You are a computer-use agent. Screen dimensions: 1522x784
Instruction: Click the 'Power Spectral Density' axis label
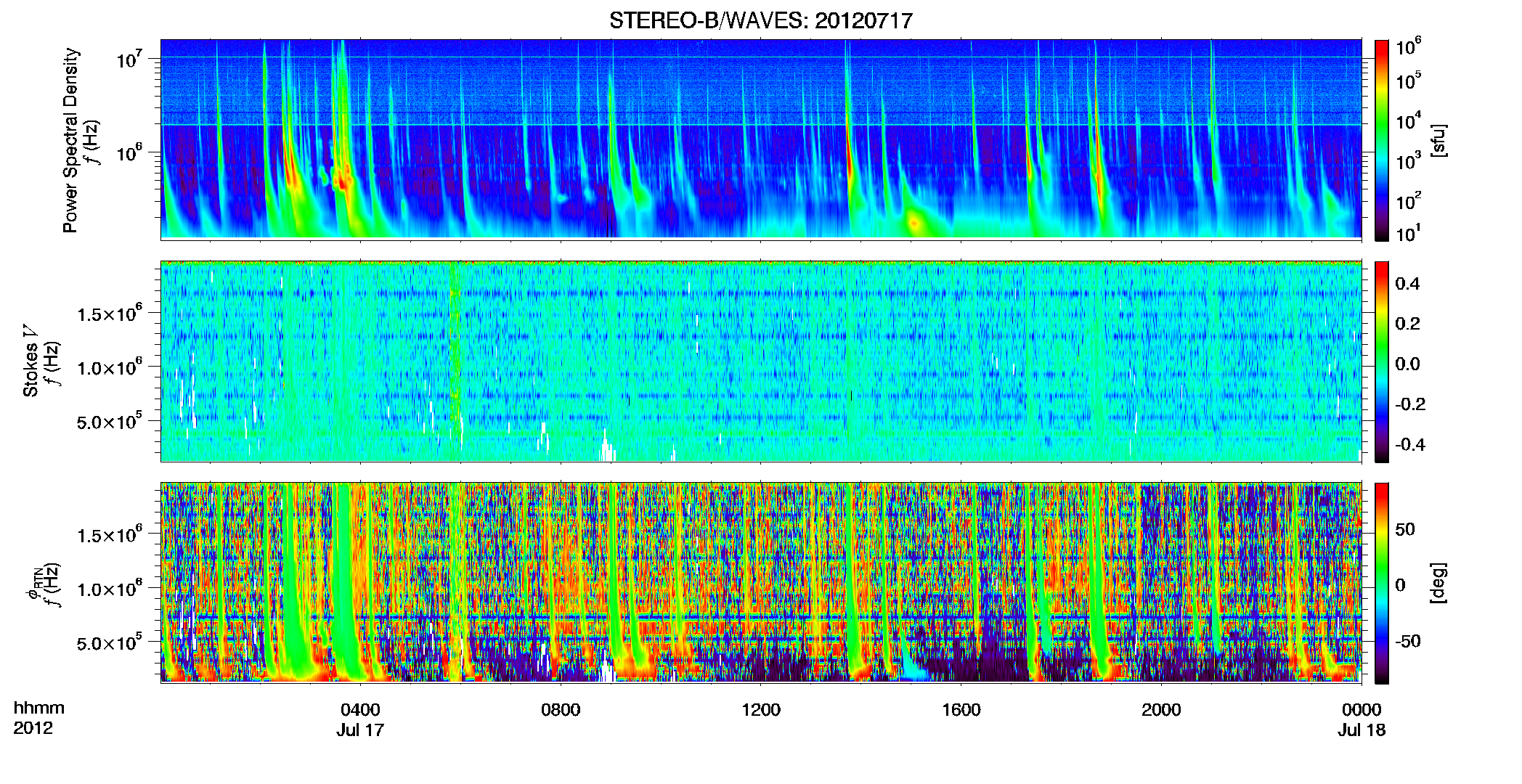coord(70,140)
